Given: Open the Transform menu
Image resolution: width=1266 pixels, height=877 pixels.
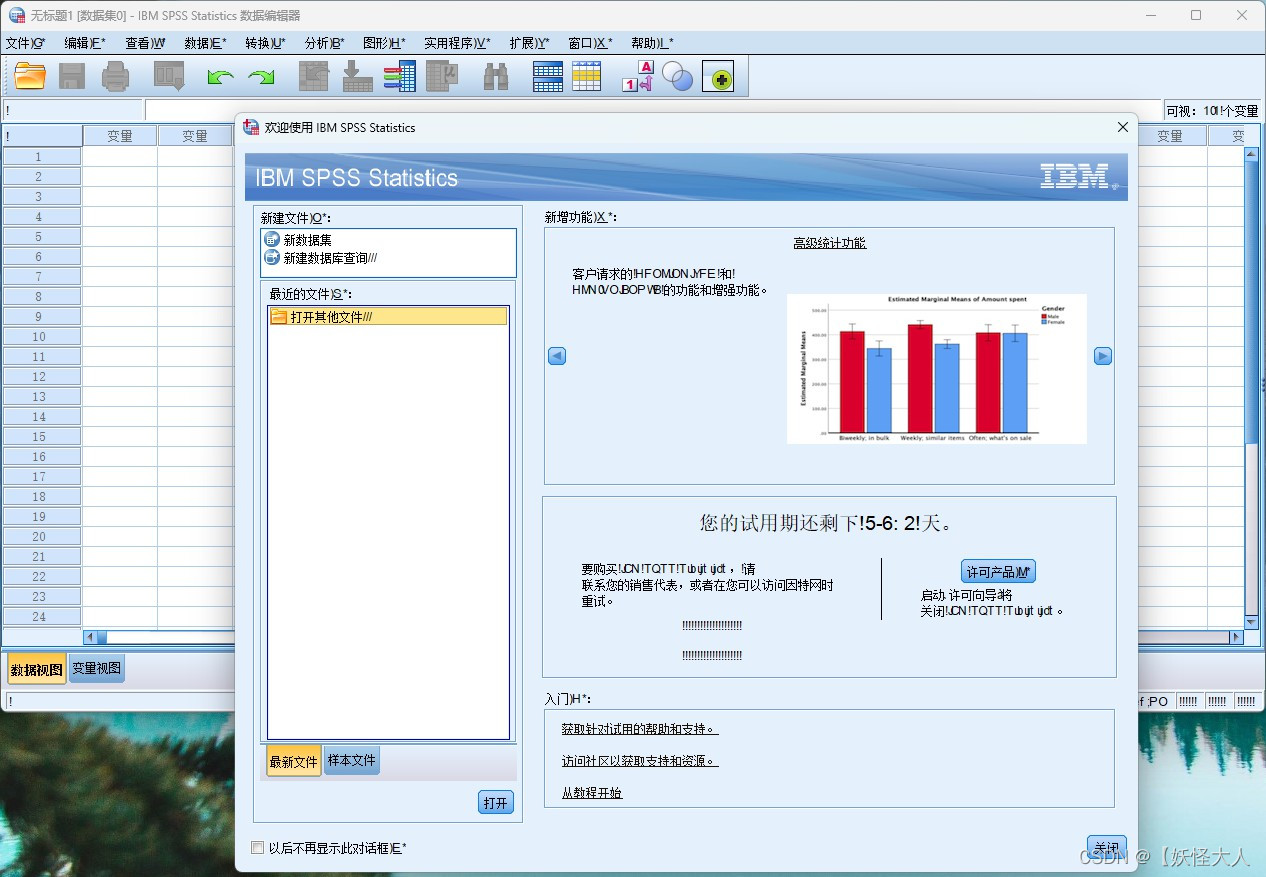Looking at the screenshot, I should click(265, 43).
